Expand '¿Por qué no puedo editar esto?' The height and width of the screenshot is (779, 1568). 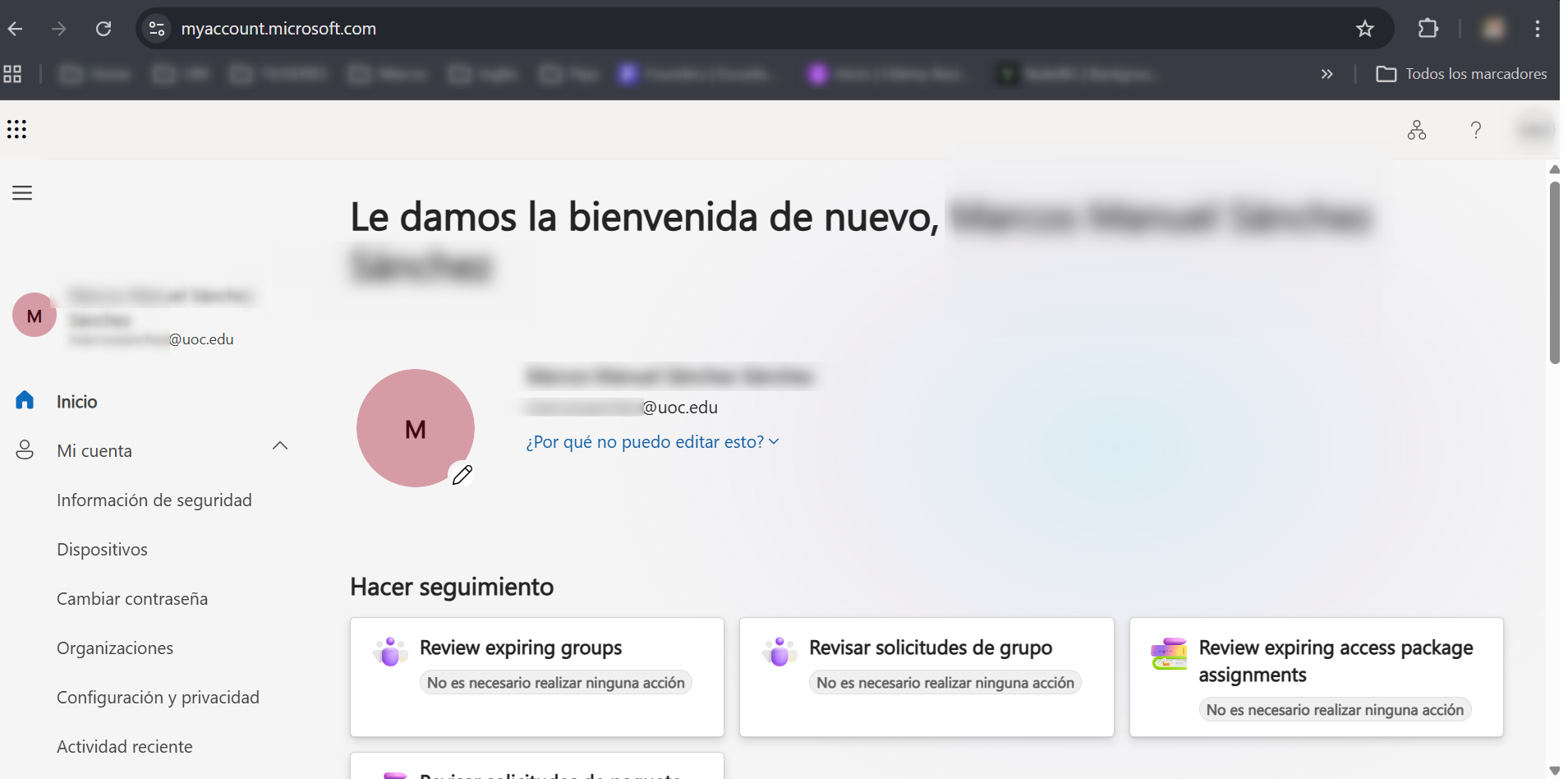pyautogui.click(x=652, y=442)
